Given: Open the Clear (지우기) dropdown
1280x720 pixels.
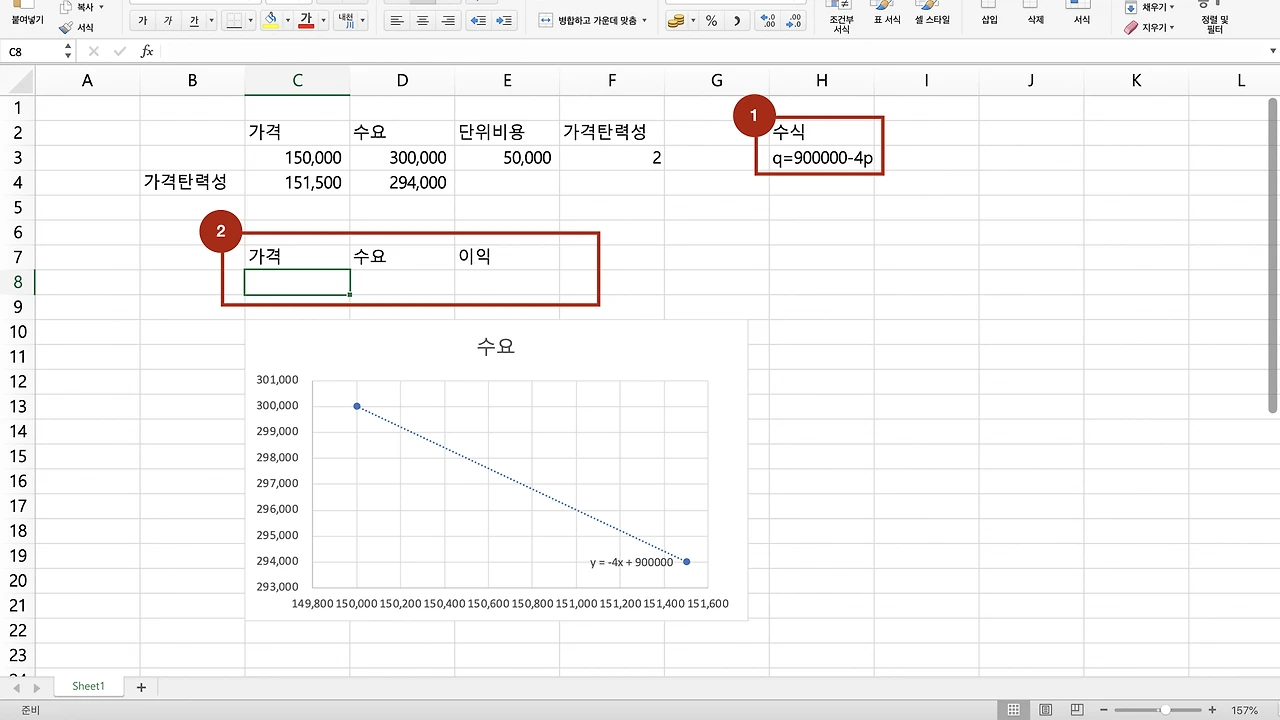Looking at the screenshot, I should point(1150,28).
